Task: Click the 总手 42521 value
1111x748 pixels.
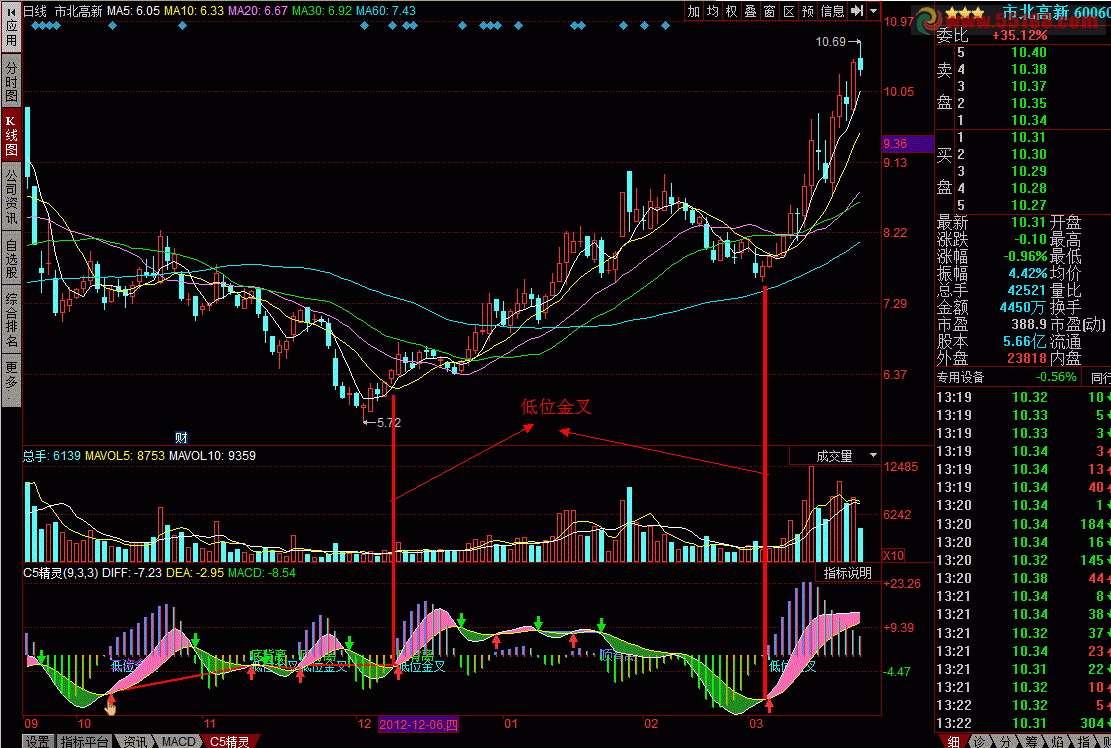Action: [1027, 290]
